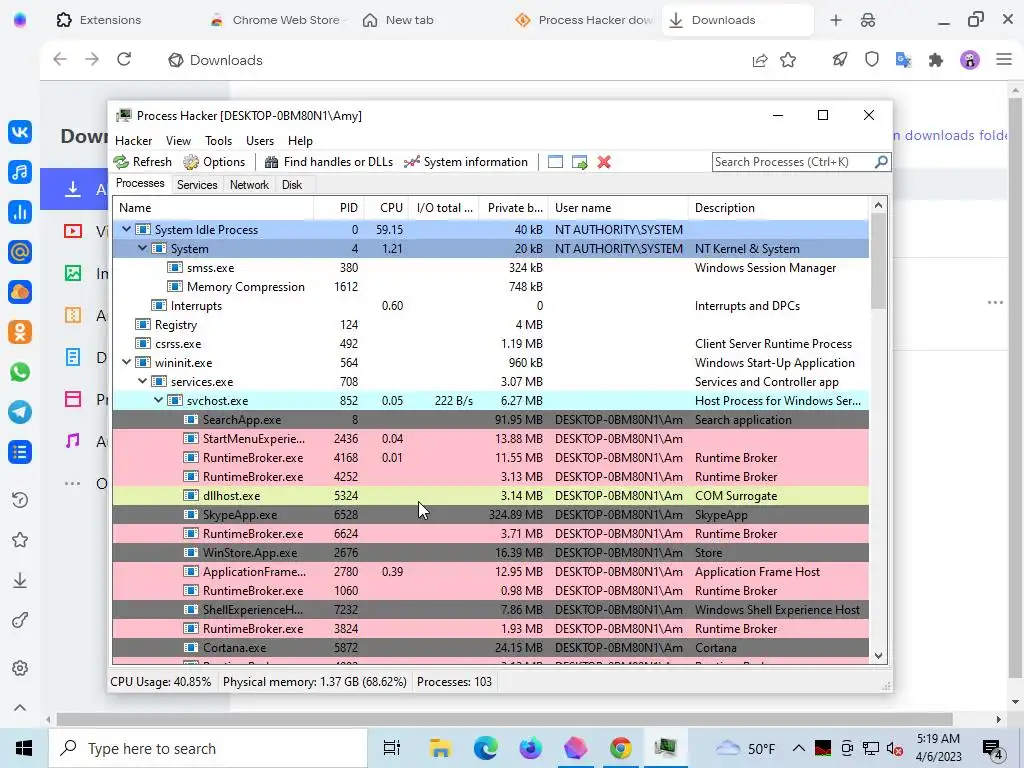Open the browser hamburger menu
This screenshot has height=768, width=1024.
[x=1004, y=59]
